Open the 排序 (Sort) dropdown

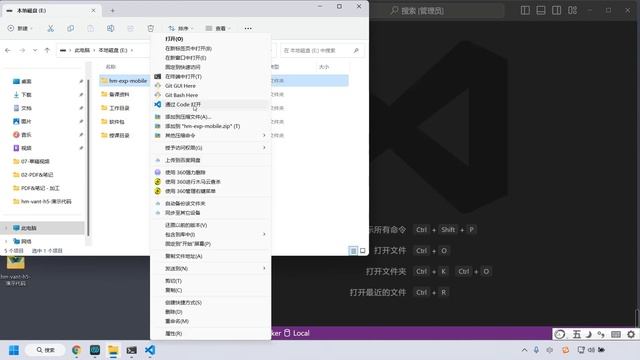(181, 28)
